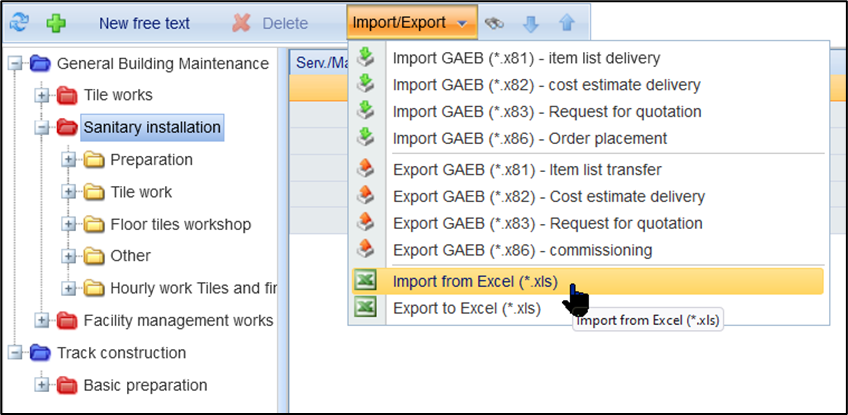The image size is (848, 415).
Task: Open the Import/Export dropdown
Action: 410,21
